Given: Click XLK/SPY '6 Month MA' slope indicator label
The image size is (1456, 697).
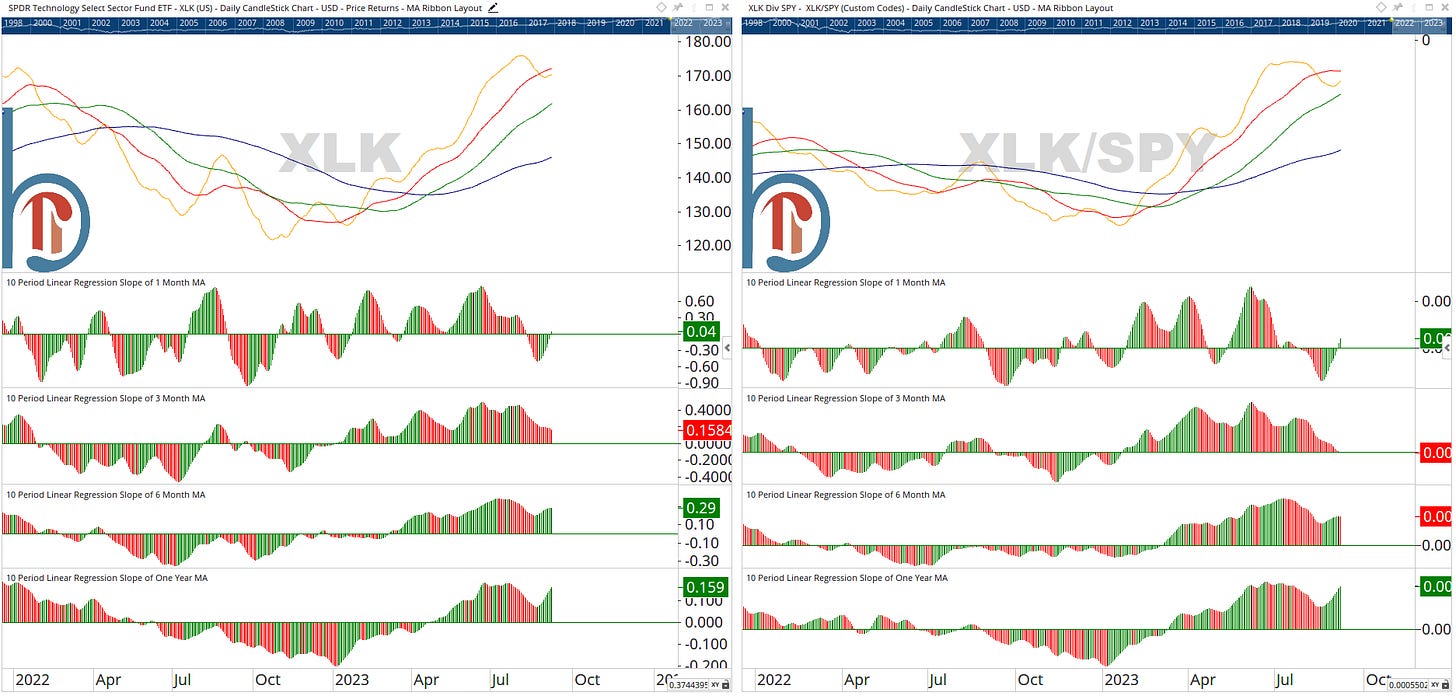Looking at the screenshot, I should [845, 495].
